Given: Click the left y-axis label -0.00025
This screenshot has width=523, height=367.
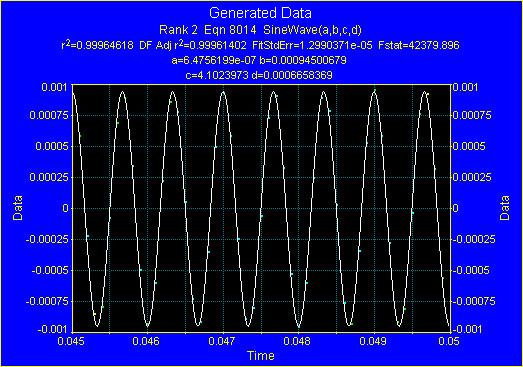Looking at the screenshot, I should point(47,239).
